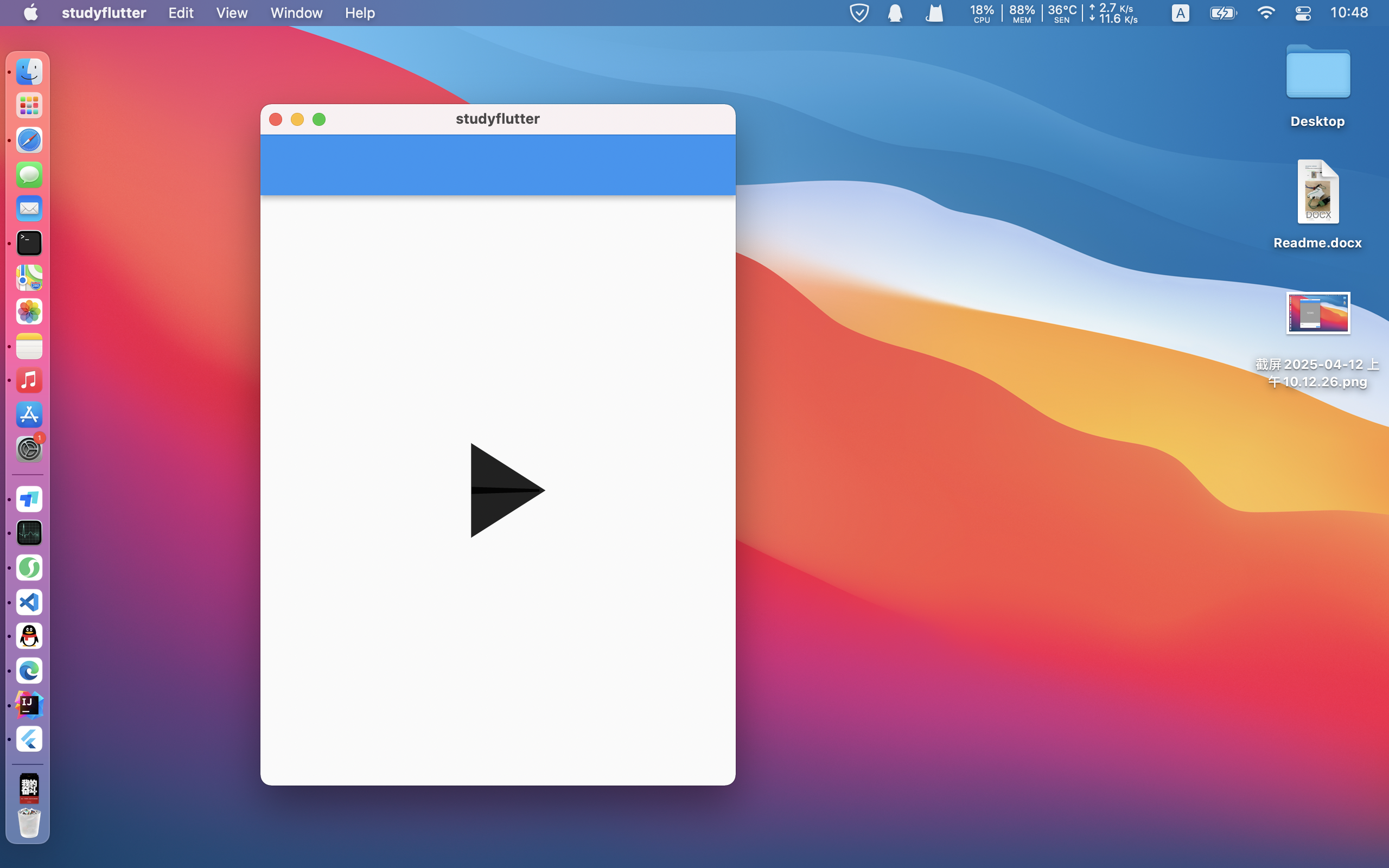This screenshot has height=868, width=1389.
Task: Open System Preferences with update badge
Action: (29, 449)
